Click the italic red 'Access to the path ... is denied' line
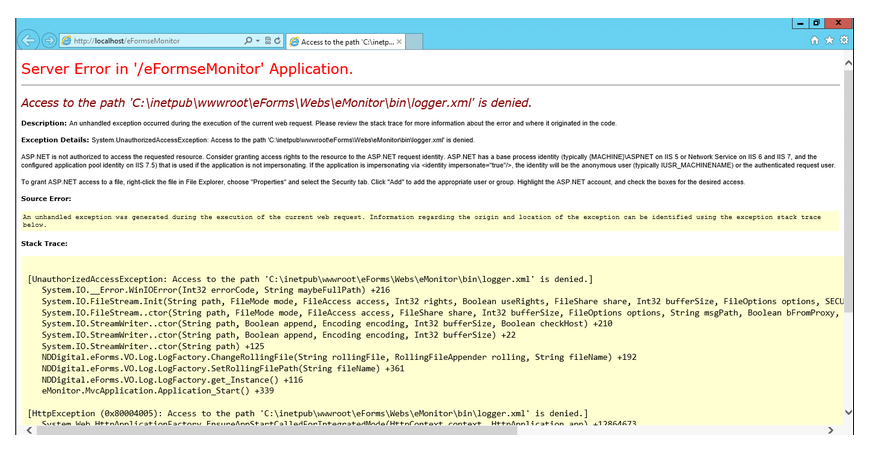This screenshot has width=873, height=449. point(276,103)
